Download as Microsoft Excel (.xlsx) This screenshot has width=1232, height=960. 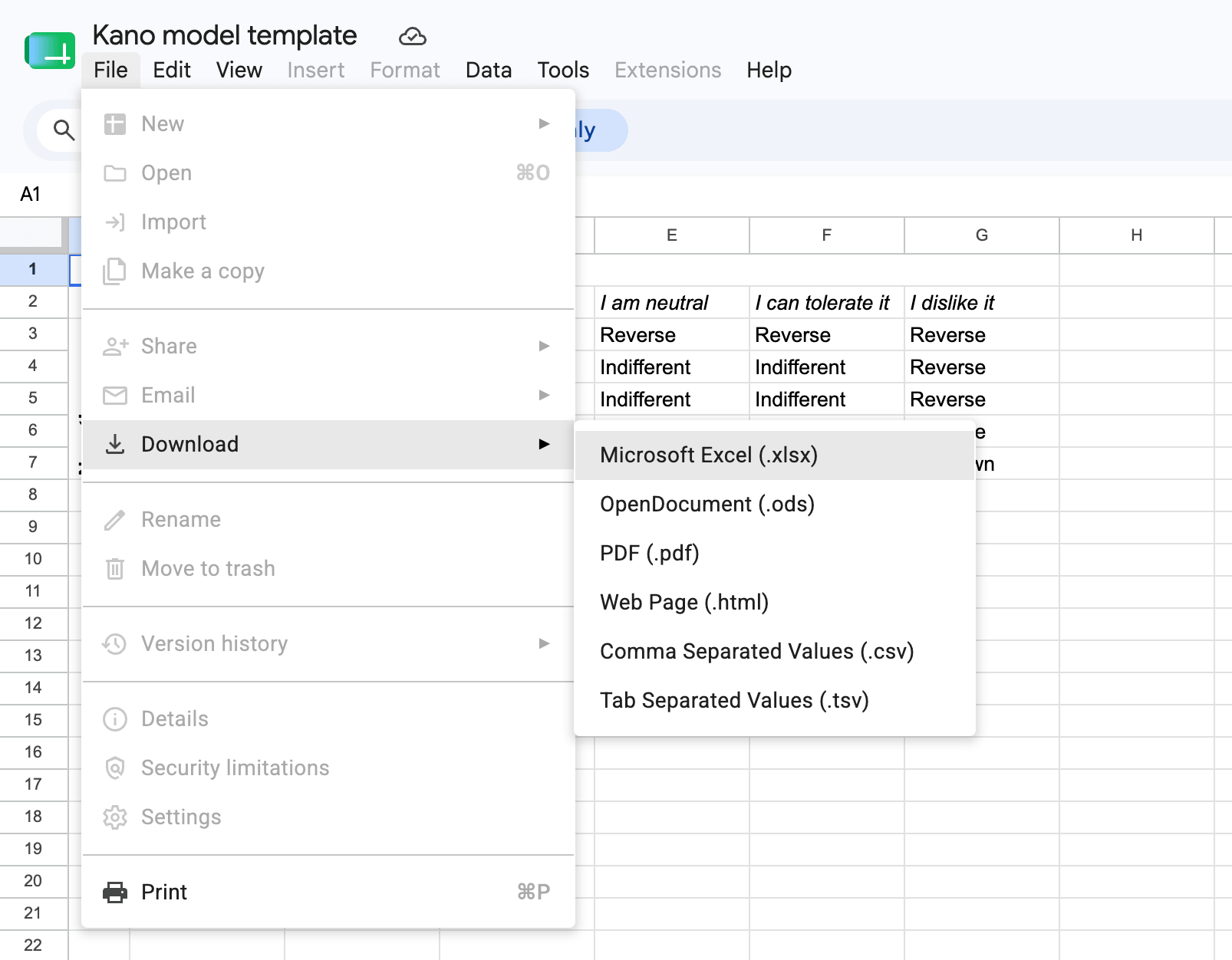(x=775, y=455)
